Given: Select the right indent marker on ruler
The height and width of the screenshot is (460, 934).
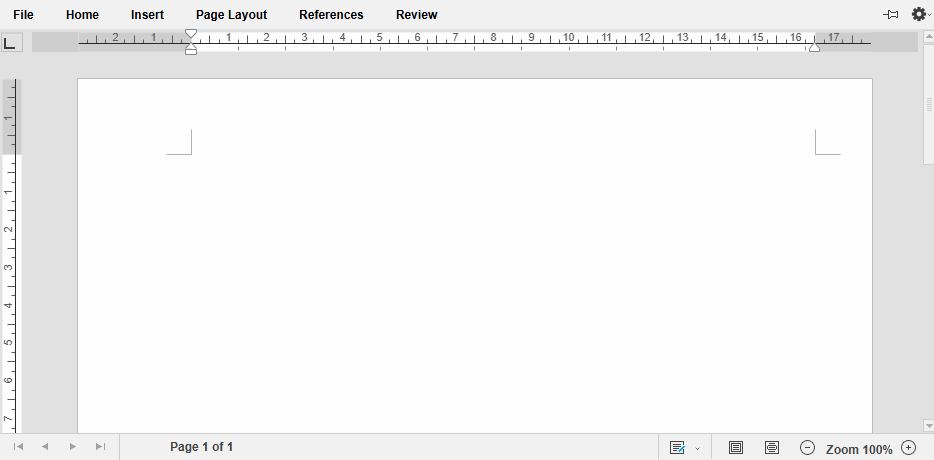Looking at the screenshot, I should [814, 47].
